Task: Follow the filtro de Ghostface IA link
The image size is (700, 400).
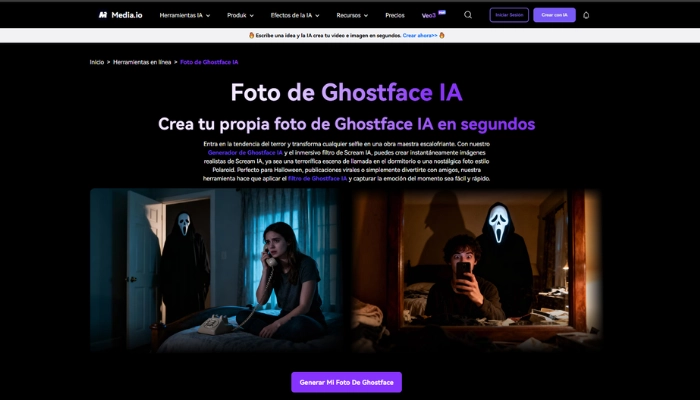Action: click(317, 179)
